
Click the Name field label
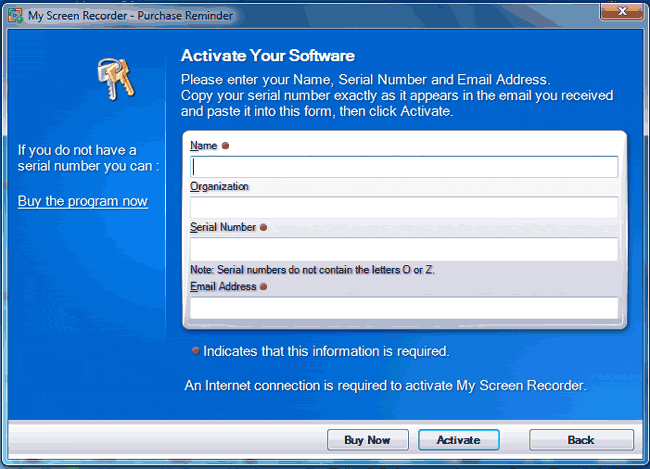pos(204,146)
